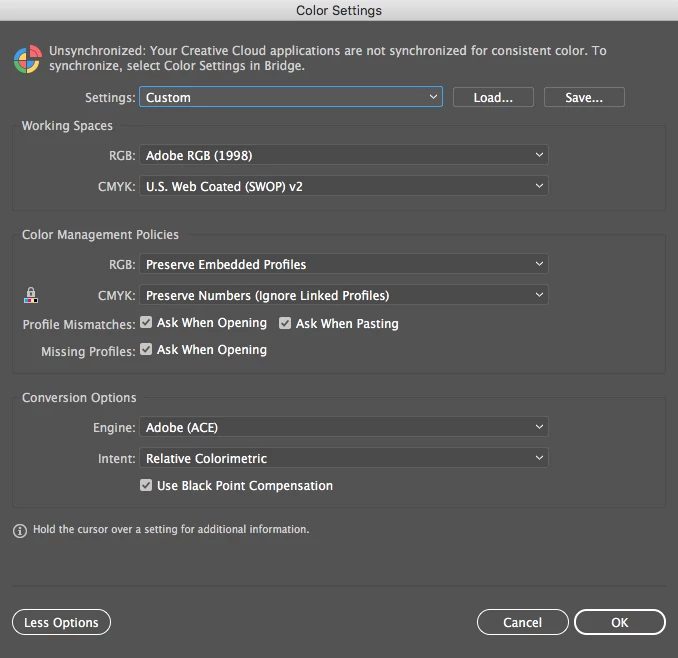Cancel the Color Settings dialog
Viewport: 678px width, 658px height.
point(523,622)
